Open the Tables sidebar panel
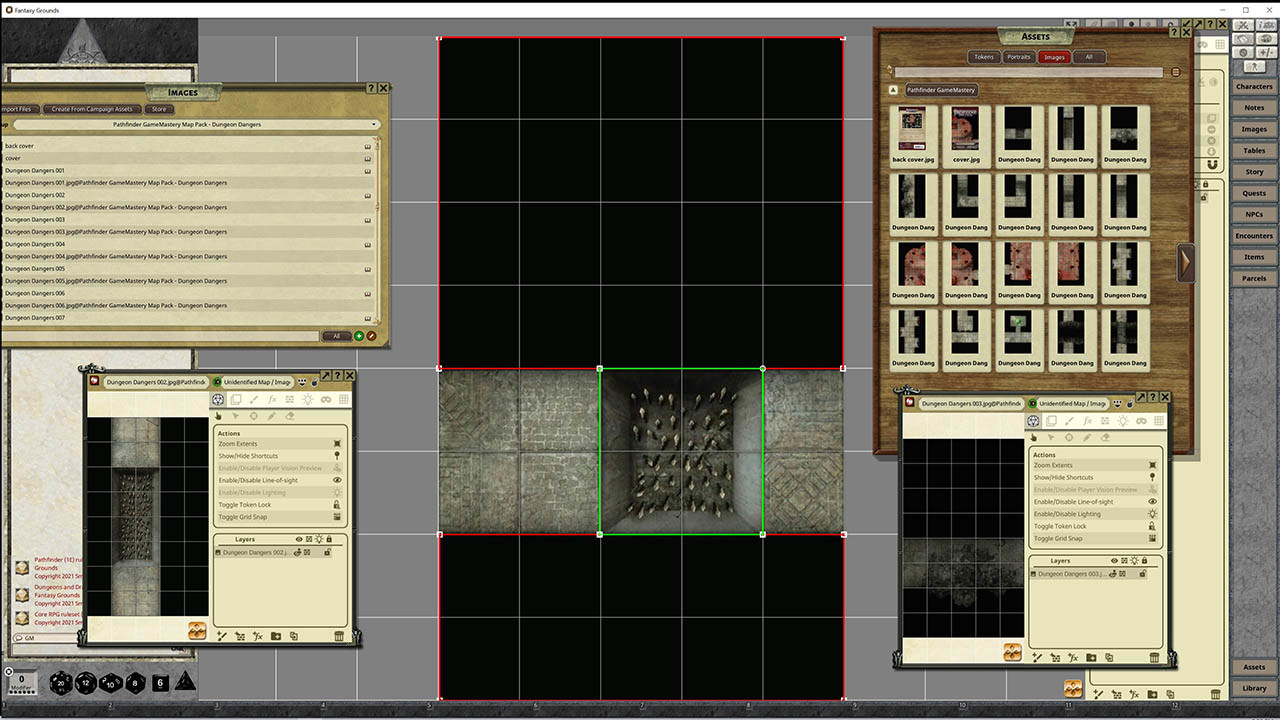 point(1254,150)
